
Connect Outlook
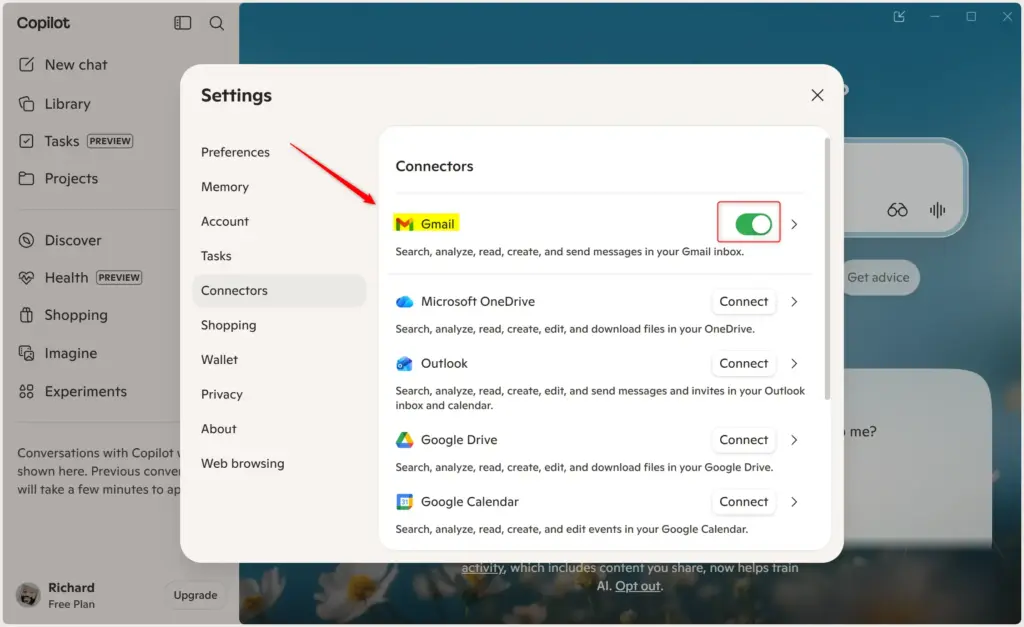pyautogui.click(x=743, y=364)
